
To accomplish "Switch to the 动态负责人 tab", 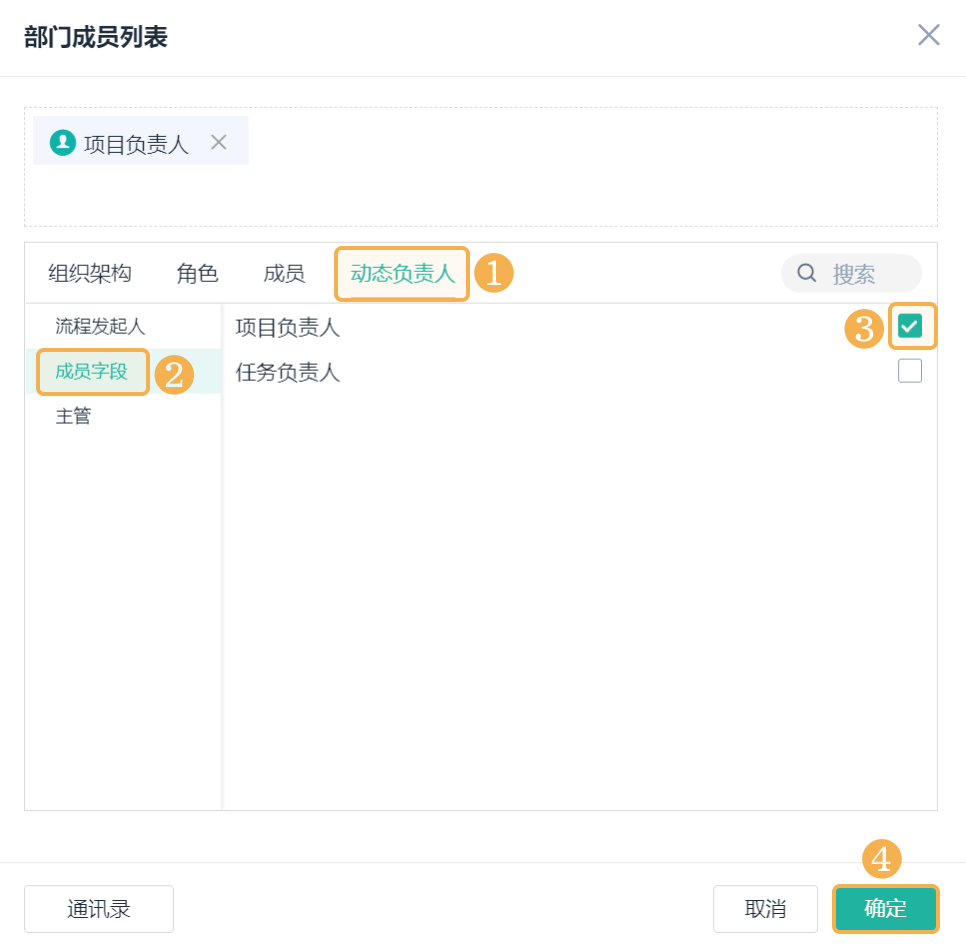I will coord(401,273).
